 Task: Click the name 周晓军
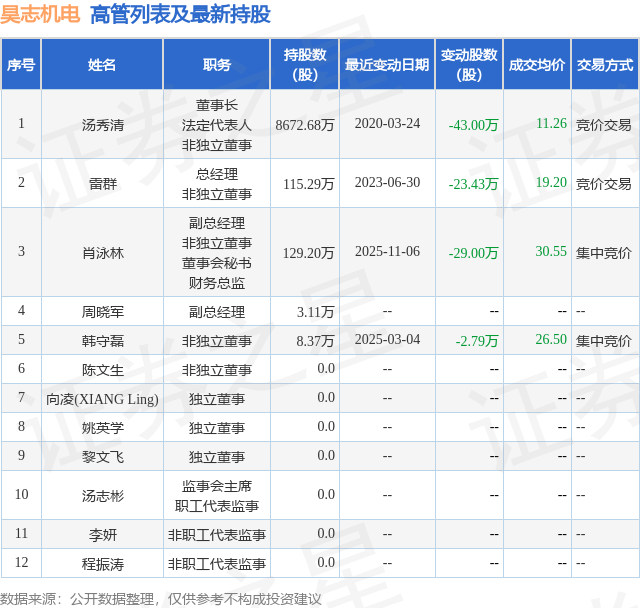point(102,312)
